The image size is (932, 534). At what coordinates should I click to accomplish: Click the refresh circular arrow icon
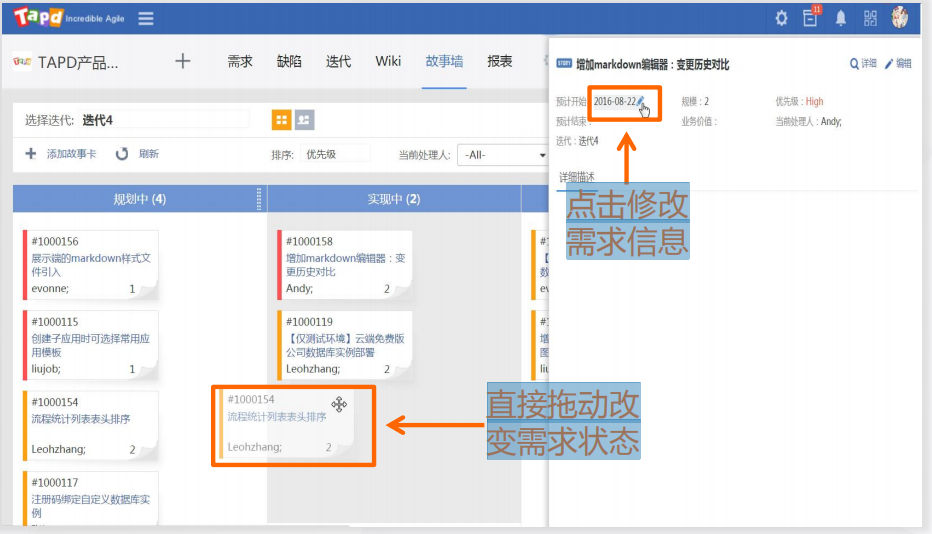[122, 154]
